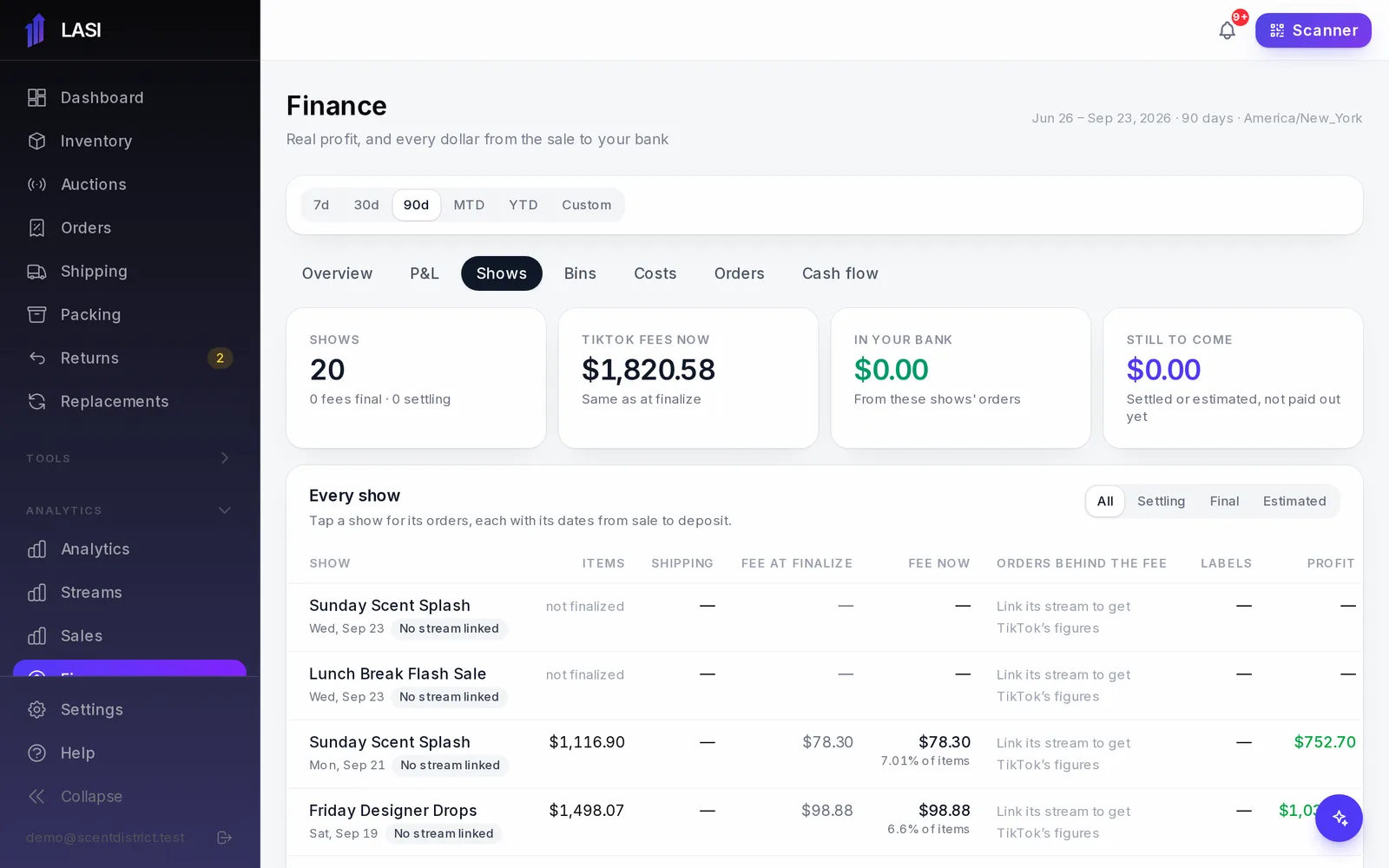Image resolution: width=1389 pixels, height=868 pixels.
Task: Click the $1,116.90 items value
Action: coord(587,742)
